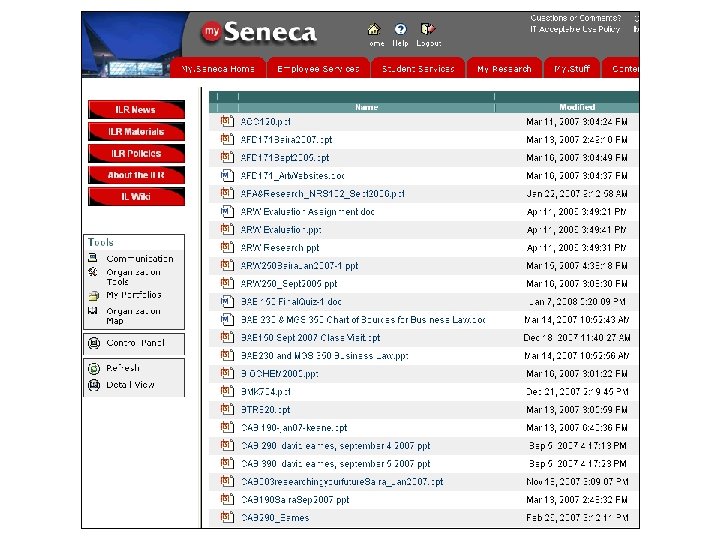Open the CAB 190-jan07-keene.ppt file link
Image resolution: width=720 pixels, height=540 pixels.
click(294, 428)
